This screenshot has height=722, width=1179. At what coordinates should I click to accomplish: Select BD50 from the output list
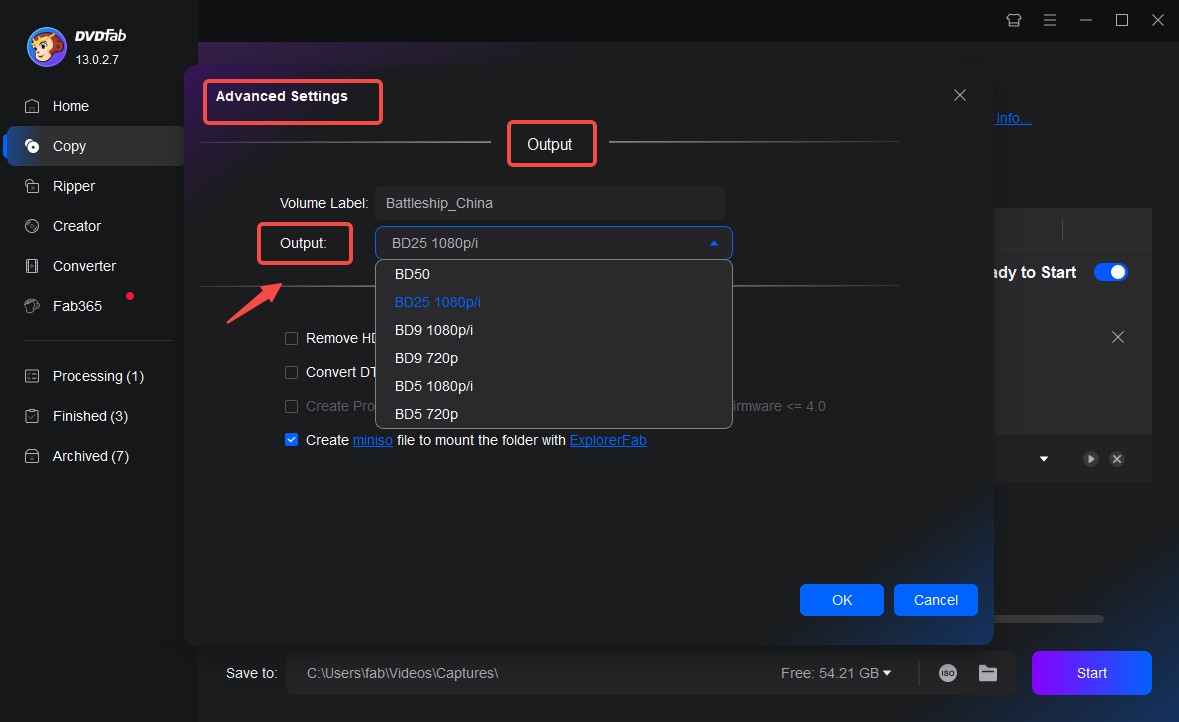(x=413, y=273)
